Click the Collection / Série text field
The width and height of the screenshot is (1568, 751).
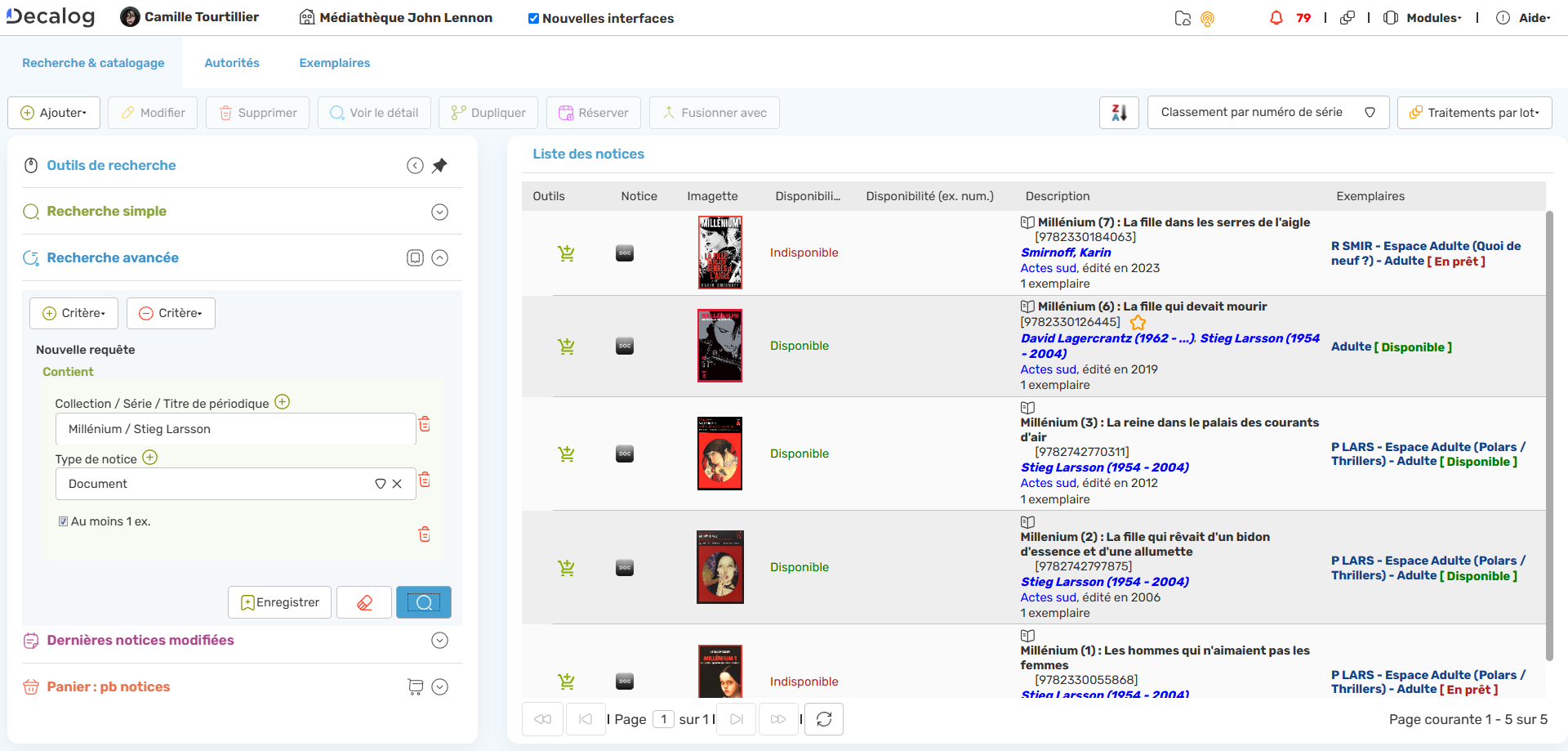[x=235, y=429]
